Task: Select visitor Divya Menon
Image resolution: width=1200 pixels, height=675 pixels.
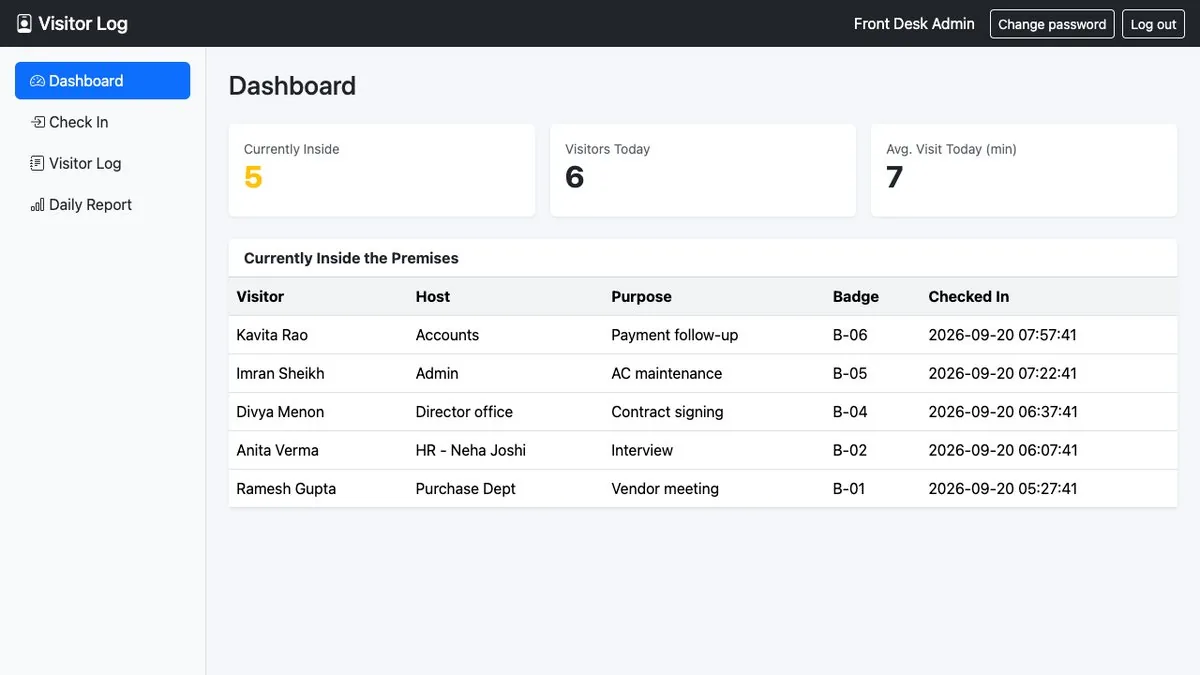Action: 280,412
